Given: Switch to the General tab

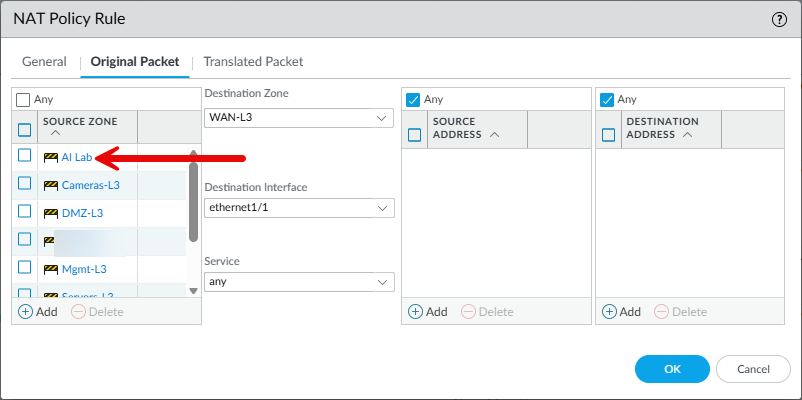Looking at the screenshot, I should pos(44,62).
